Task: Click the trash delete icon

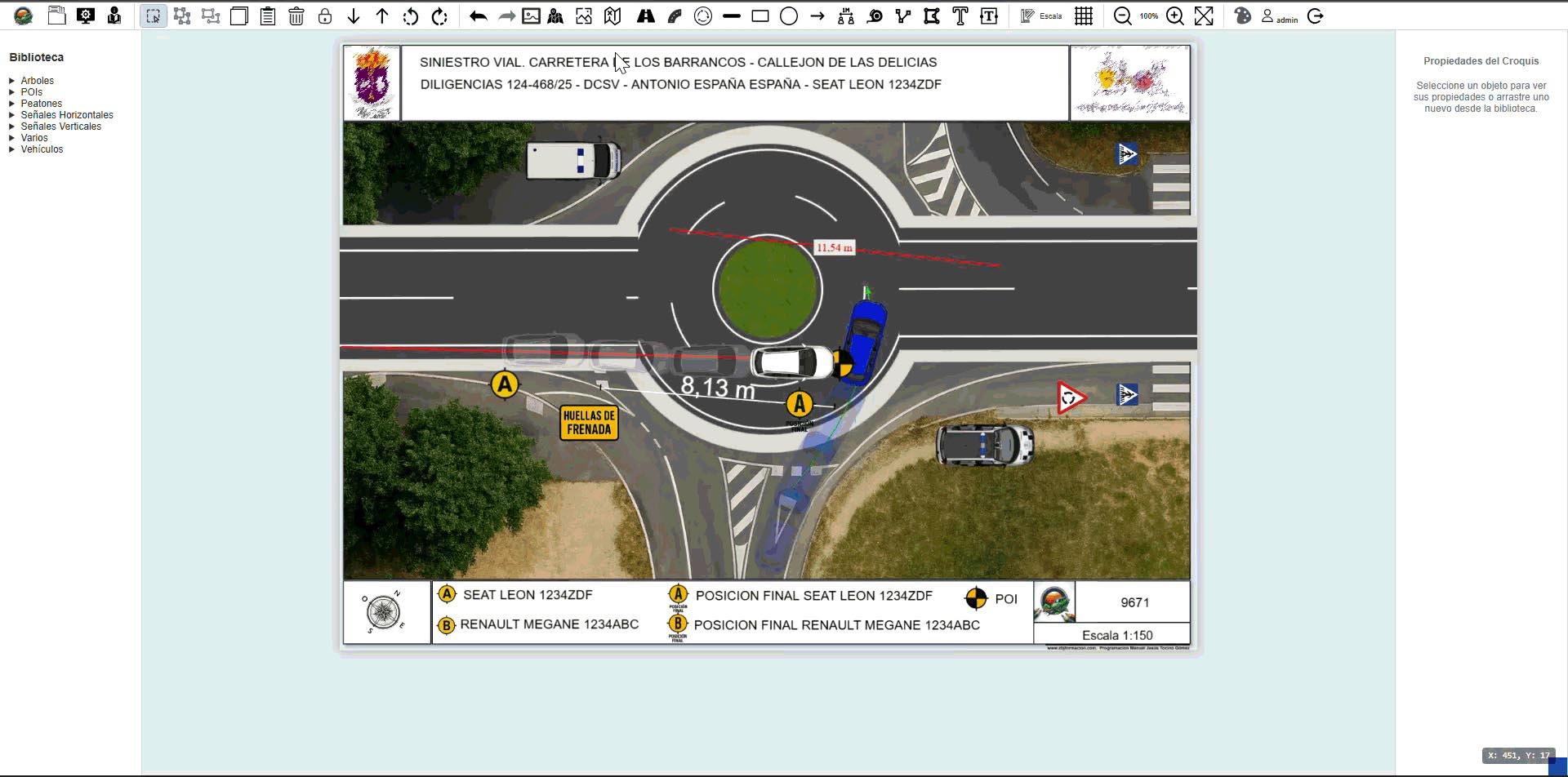Action: click(x=296, y=16)
